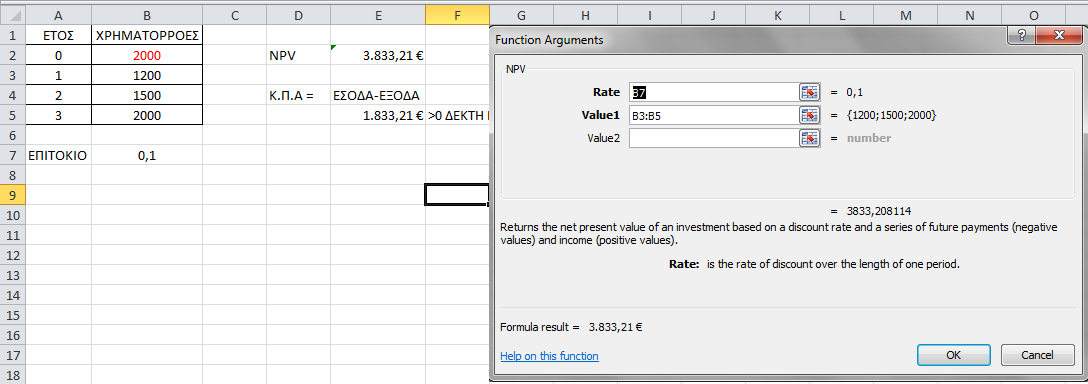Click inside the Rate input field
Image resolution: width=1088 pixels, height=384 pixels.
click(x=714, y=92)
